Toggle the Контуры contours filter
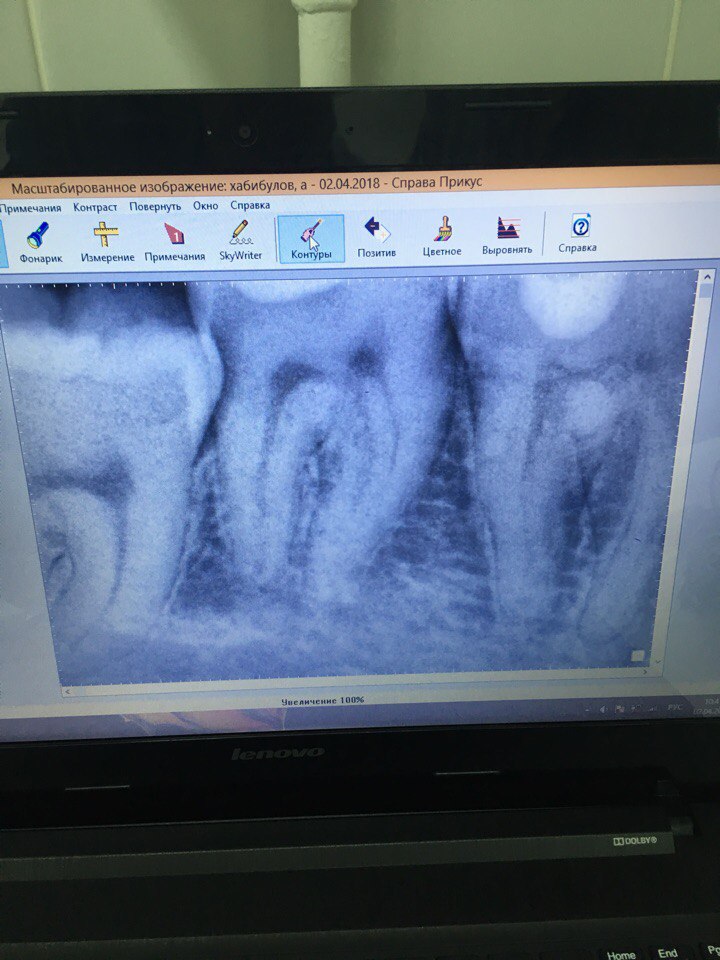This screenshot has width=720, height=960. coord(311,240)
